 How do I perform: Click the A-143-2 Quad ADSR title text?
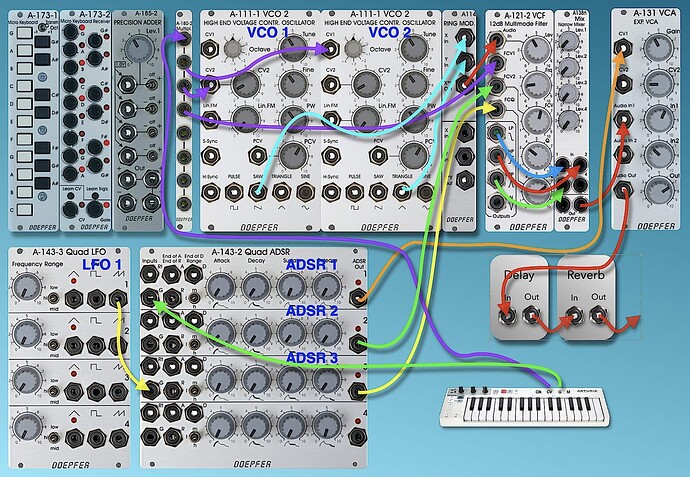coord(251,252)
